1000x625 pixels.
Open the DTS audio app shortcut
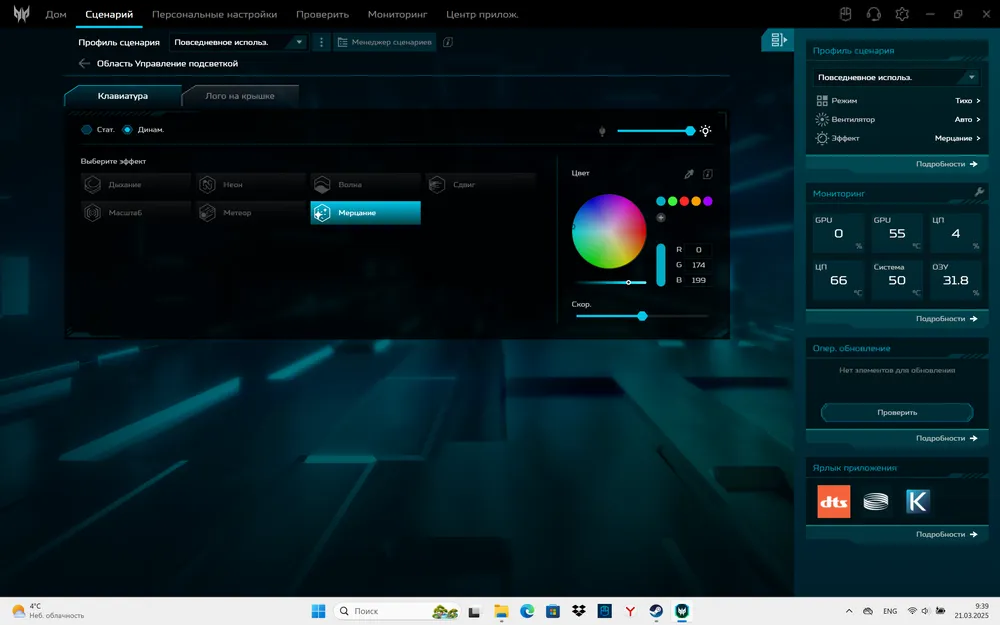(834, 501)
